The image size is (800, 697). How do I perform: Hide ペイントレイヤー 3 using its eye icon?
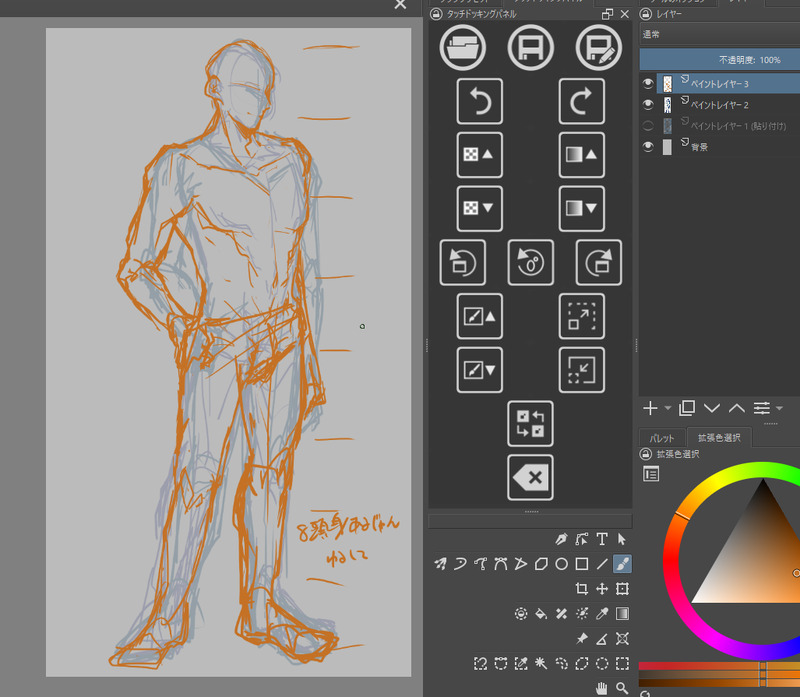[648, 84]
